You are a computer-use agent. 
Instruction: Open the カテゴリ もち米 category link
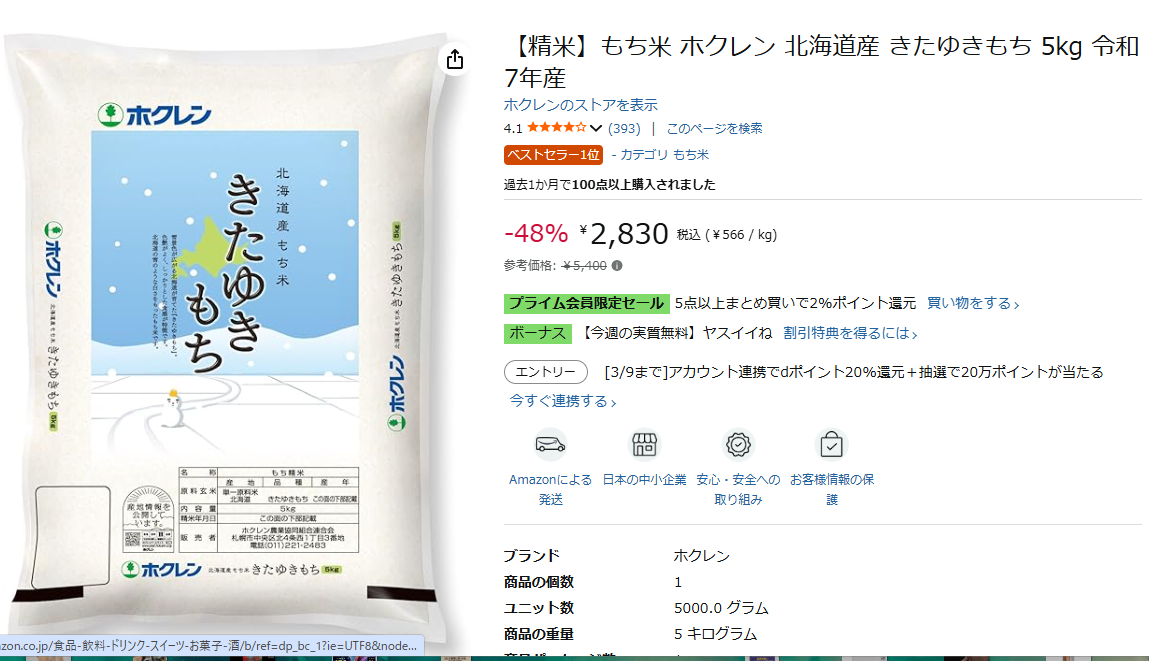660,155
